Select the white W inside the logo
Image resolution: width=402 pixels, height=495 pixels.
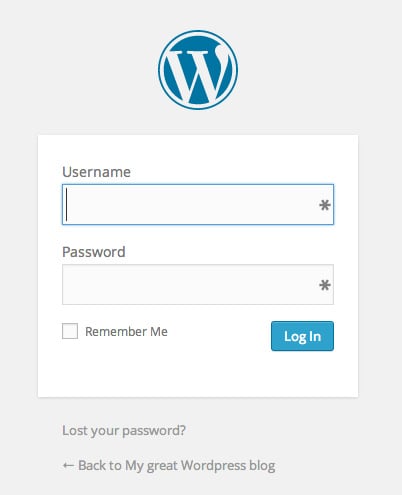coord(199,75)
